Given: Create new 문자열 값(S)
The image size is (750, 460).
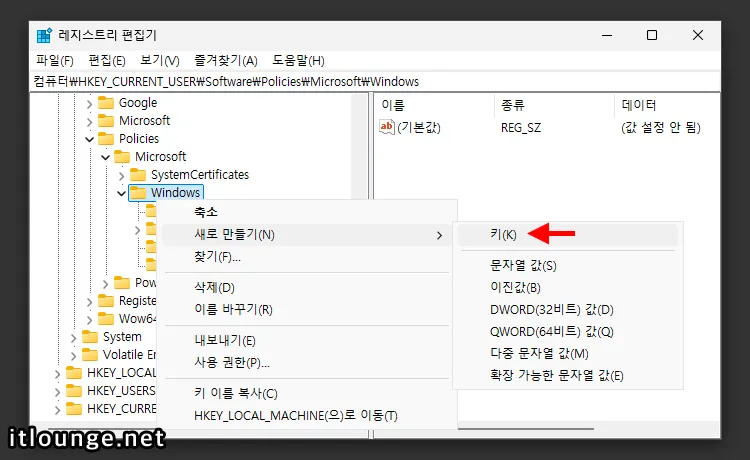Looking at the screenshot, I should click(568, 265).
